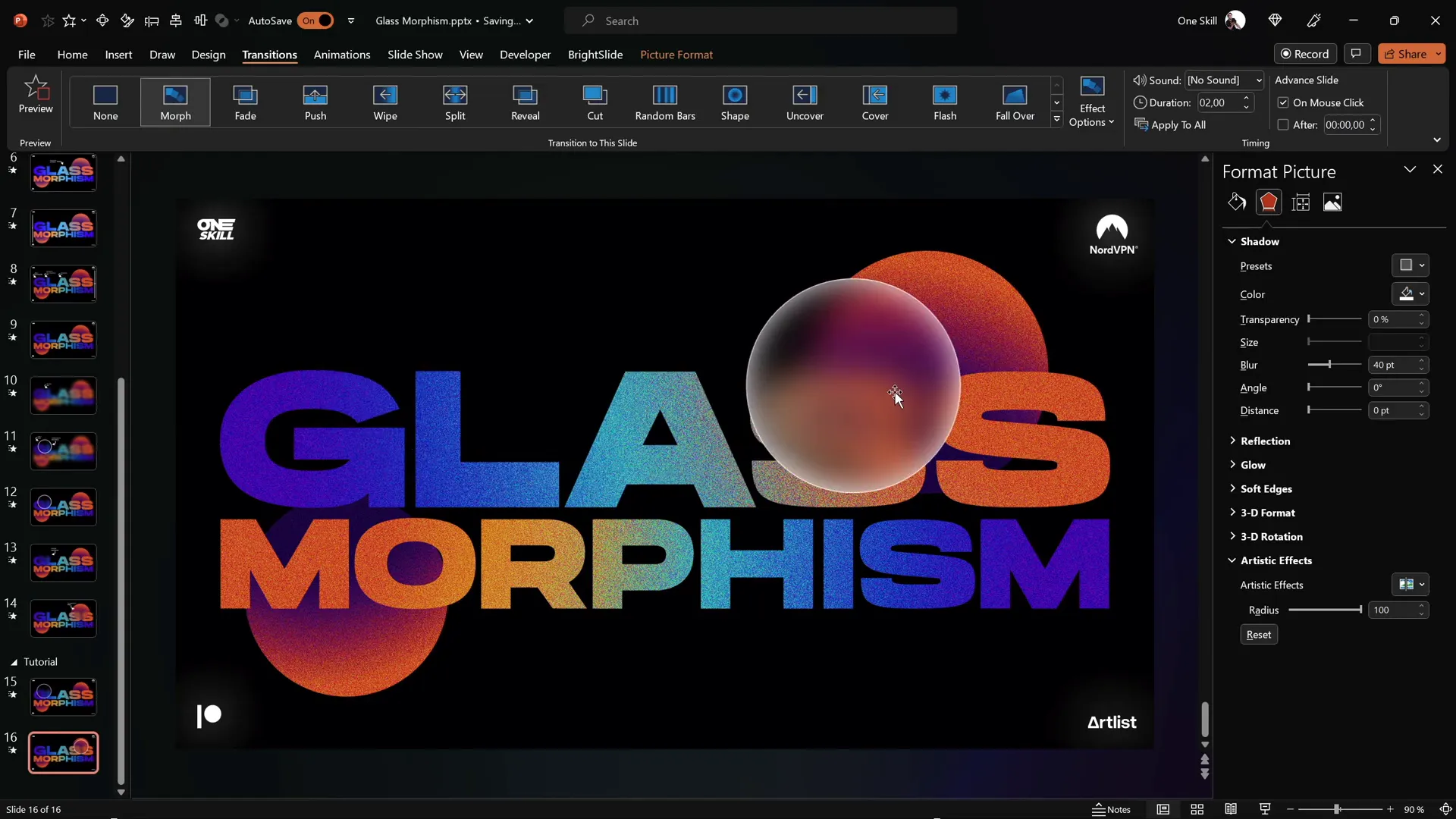Enable the After advance slide checkbox
Viewport: 1456px width, 819px height.
click(x=1283, y=124)
